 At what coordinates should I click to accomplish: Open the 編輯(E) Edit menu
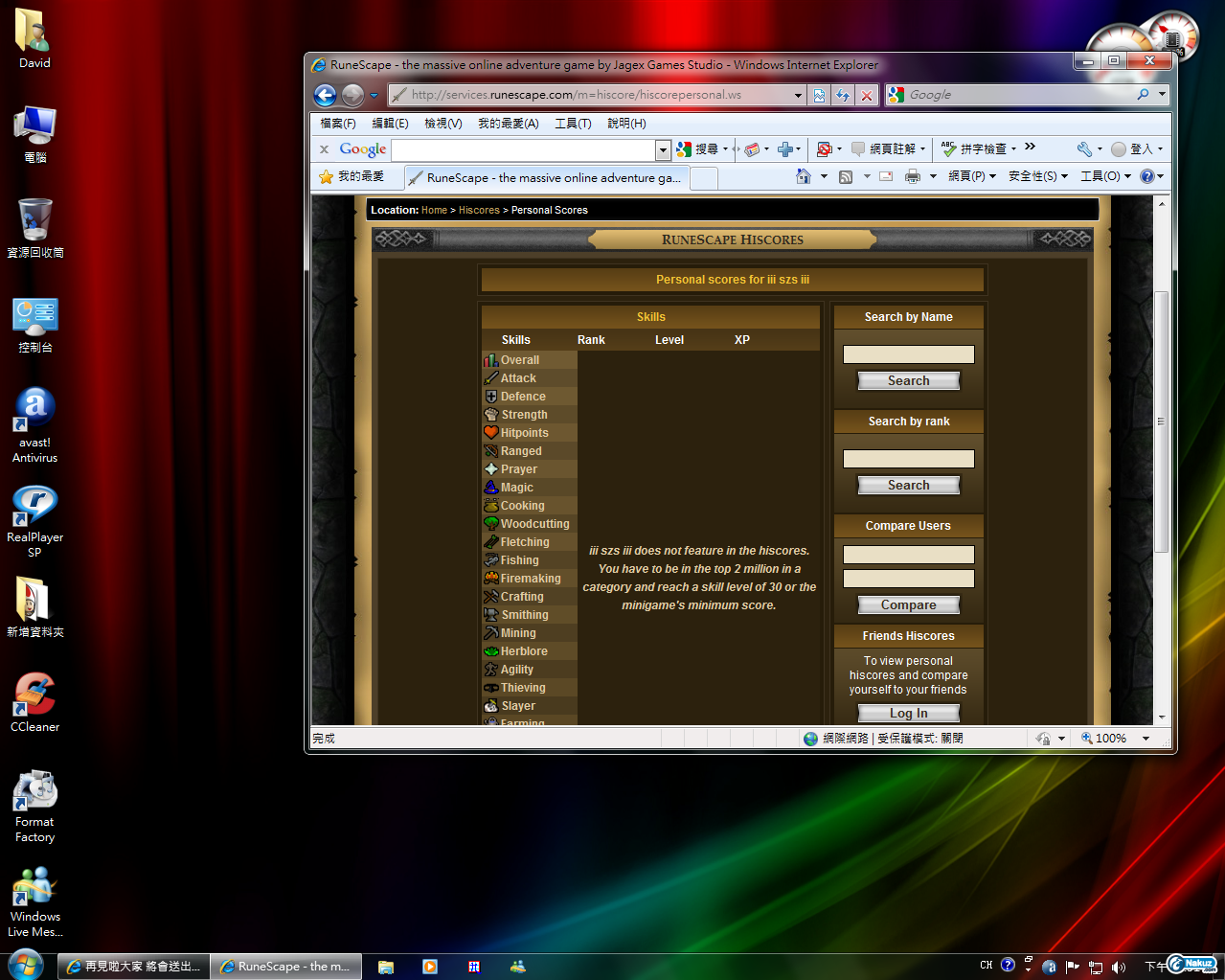390,124
